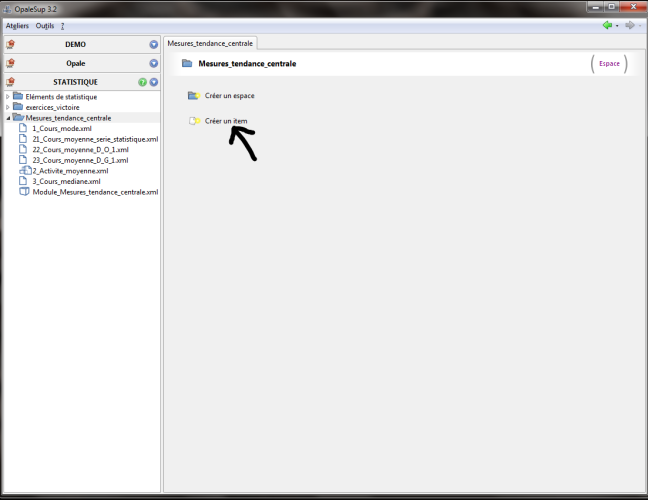Viewport: 648px width, 500px height.
Task: Minimize the OpaleSup window
Action: tap(595, 7)
